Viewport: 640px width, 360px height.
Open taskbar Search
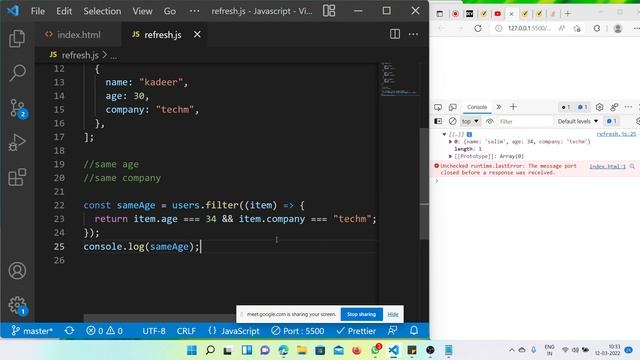pyautogui.click(x=210, y=350)
